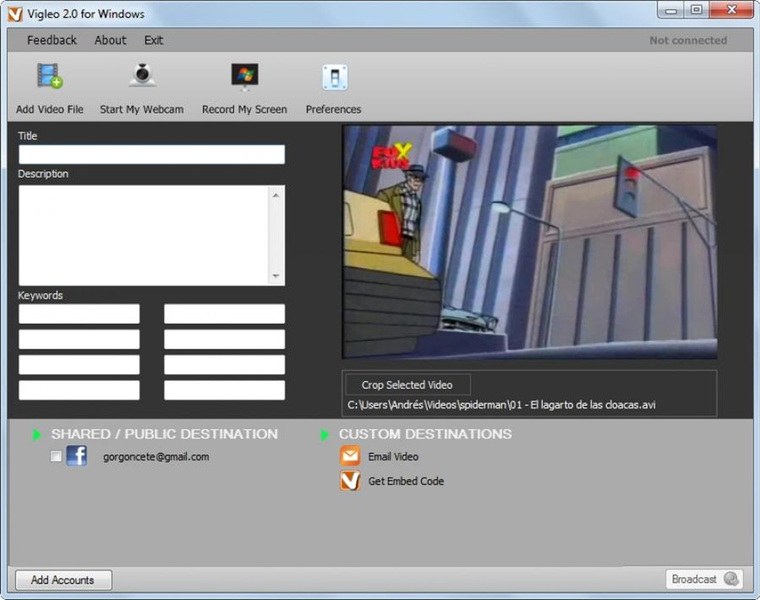This screenshot has height=600, width=760.
Task: Click the Record My Screen label
Action: (x=244, y=110)
